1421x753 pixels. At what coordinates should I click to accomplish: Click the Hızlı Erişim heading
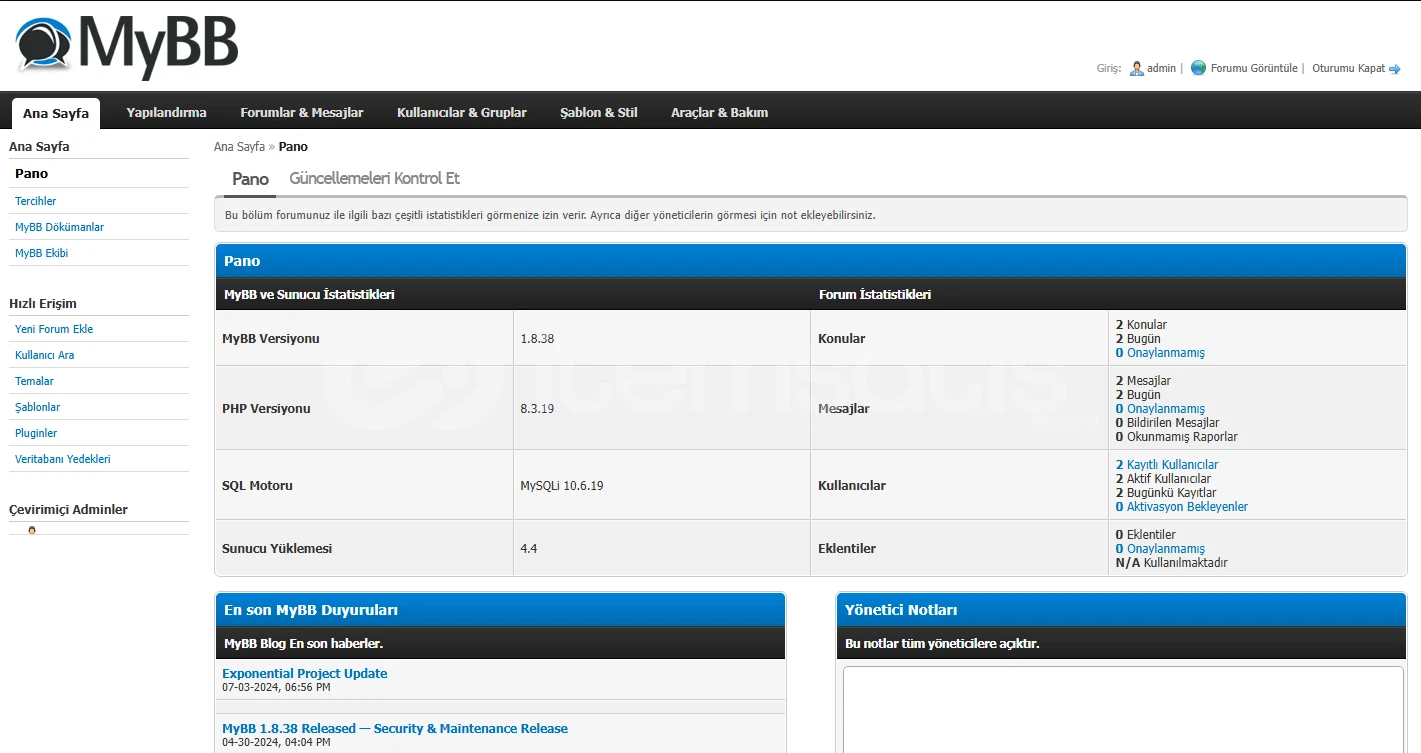(x=43, y=304)
